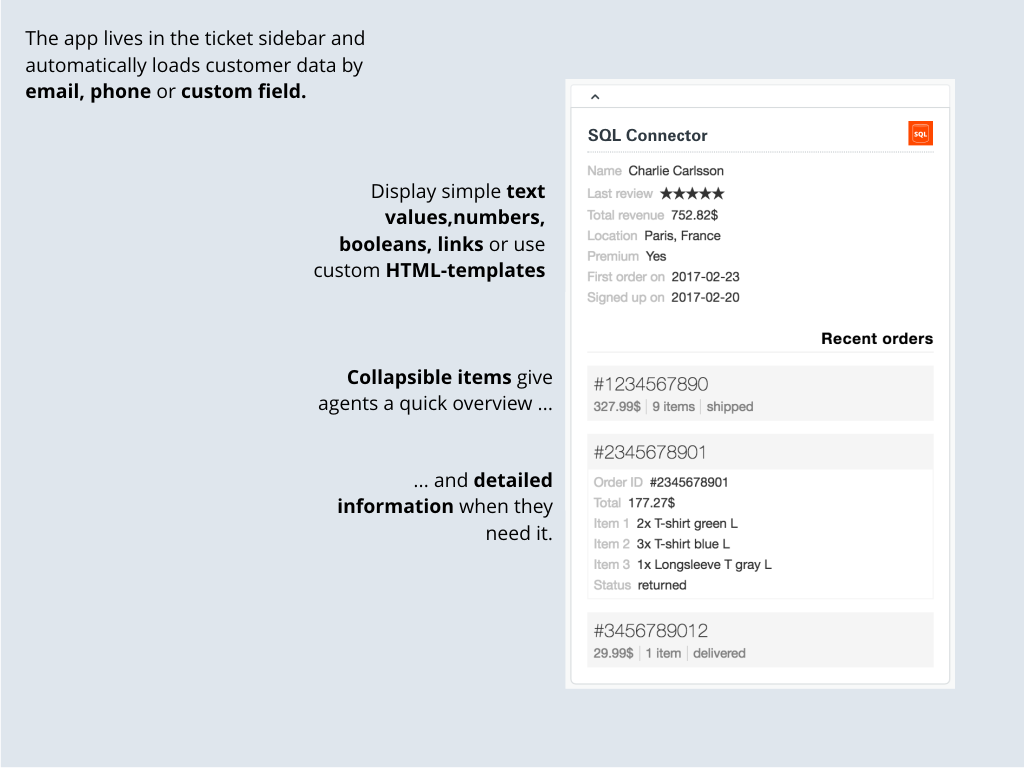Click the five-star rating next to Last review
Viewport: 1024px width, 768px height.
pyautogui.click(x=692, y=193)
